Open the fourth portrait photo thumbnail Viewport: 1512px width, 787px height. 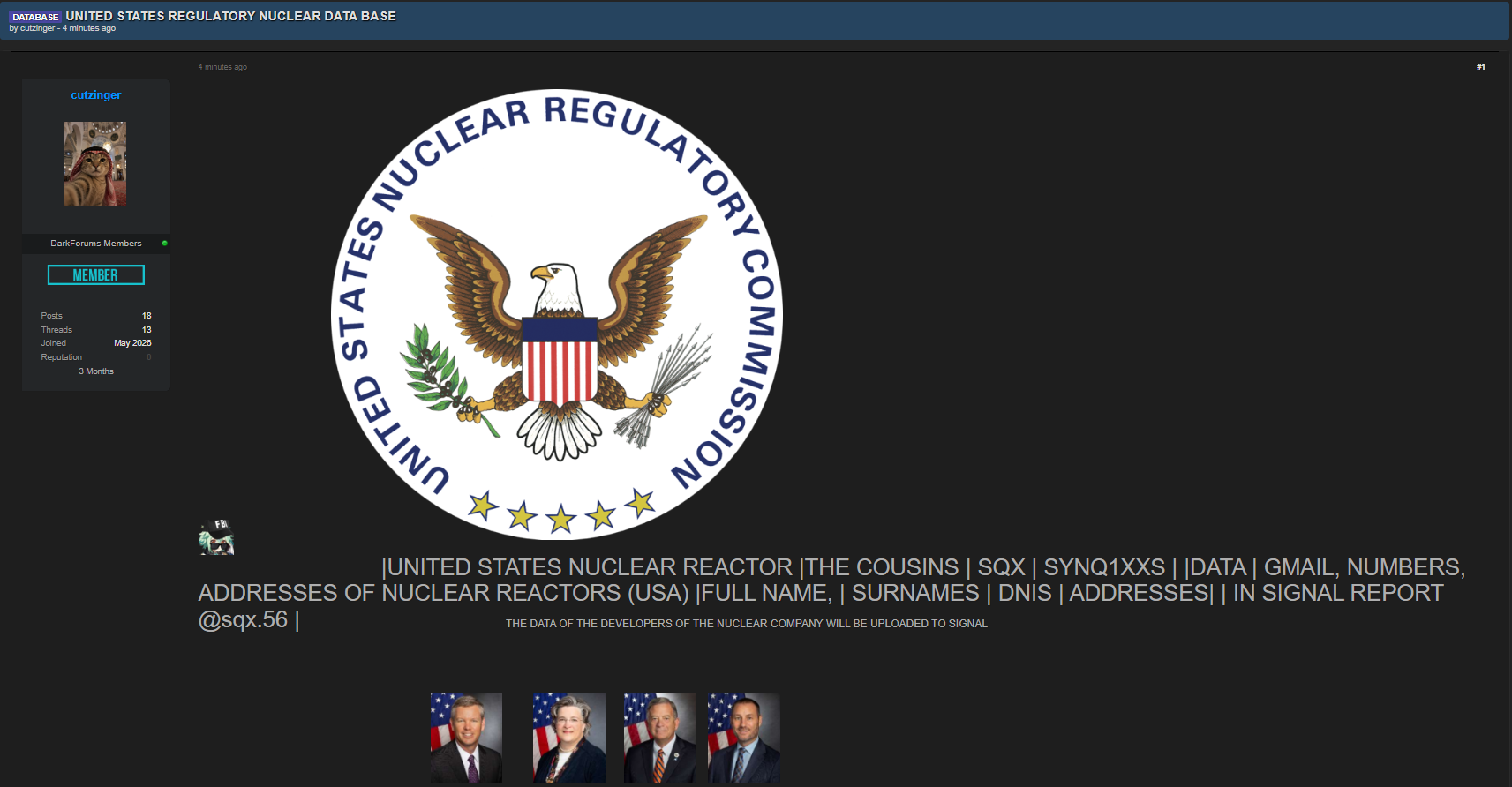coord(744,738)
